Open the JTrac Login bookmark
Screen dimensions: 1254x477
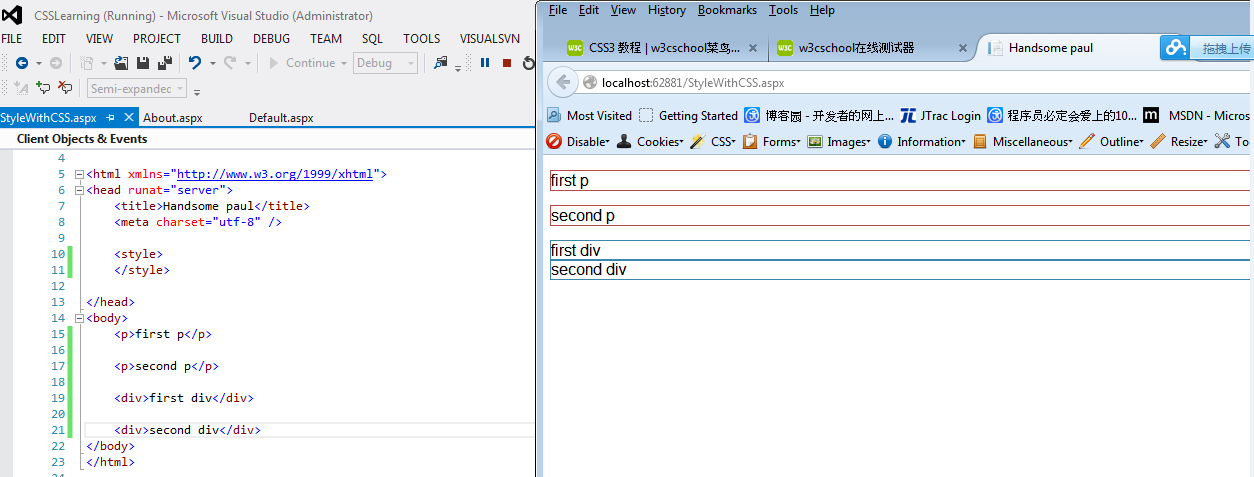point(941,115)
